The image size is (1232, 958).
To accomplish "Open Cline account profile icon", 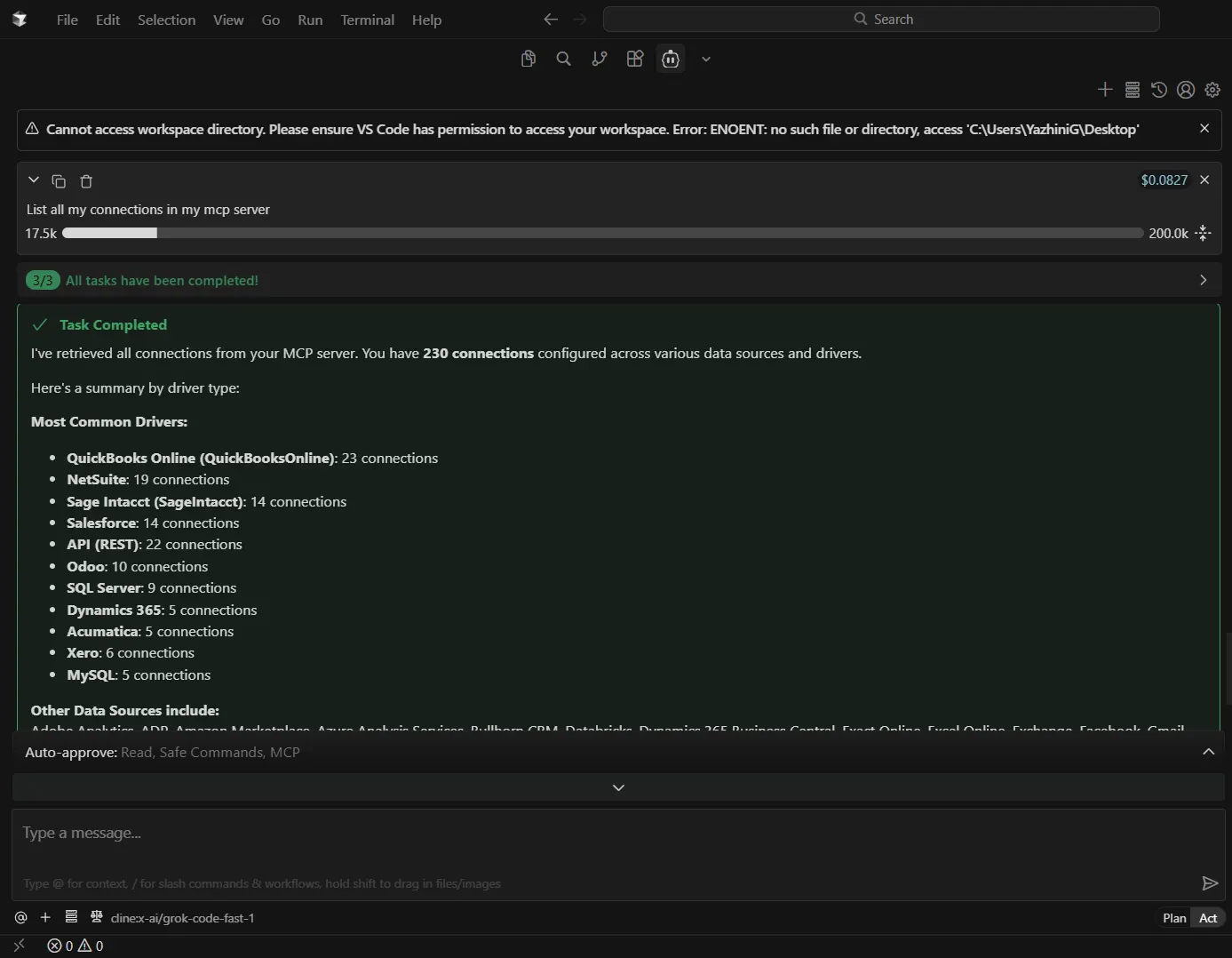I will pyautogui.click(x=1185, y=90).
